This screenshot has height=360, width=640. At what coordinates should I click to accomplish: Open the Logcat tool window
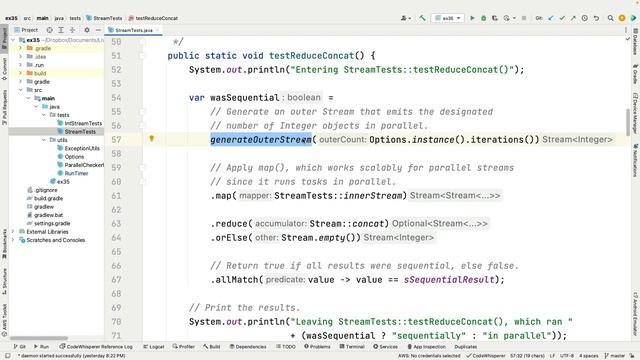point(153,347)
